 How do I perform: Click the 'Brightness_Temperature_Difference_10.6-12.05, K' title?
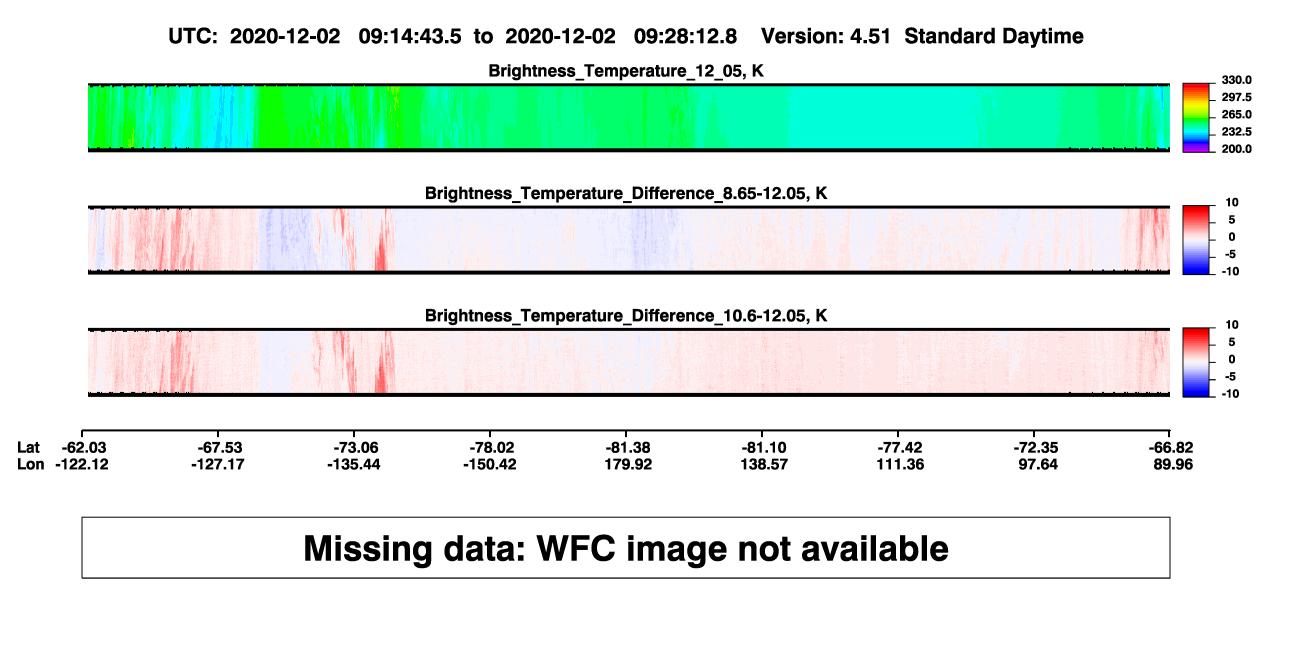coord(626,316)
